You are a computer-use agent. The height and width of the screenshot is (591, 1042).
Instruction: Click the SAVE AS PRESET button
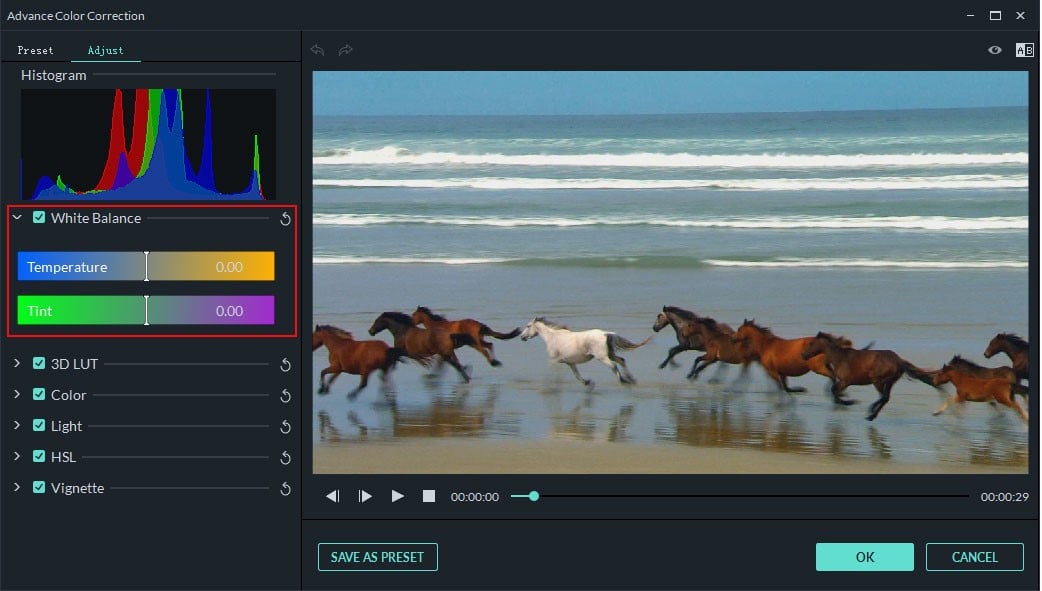coord(378,557)
